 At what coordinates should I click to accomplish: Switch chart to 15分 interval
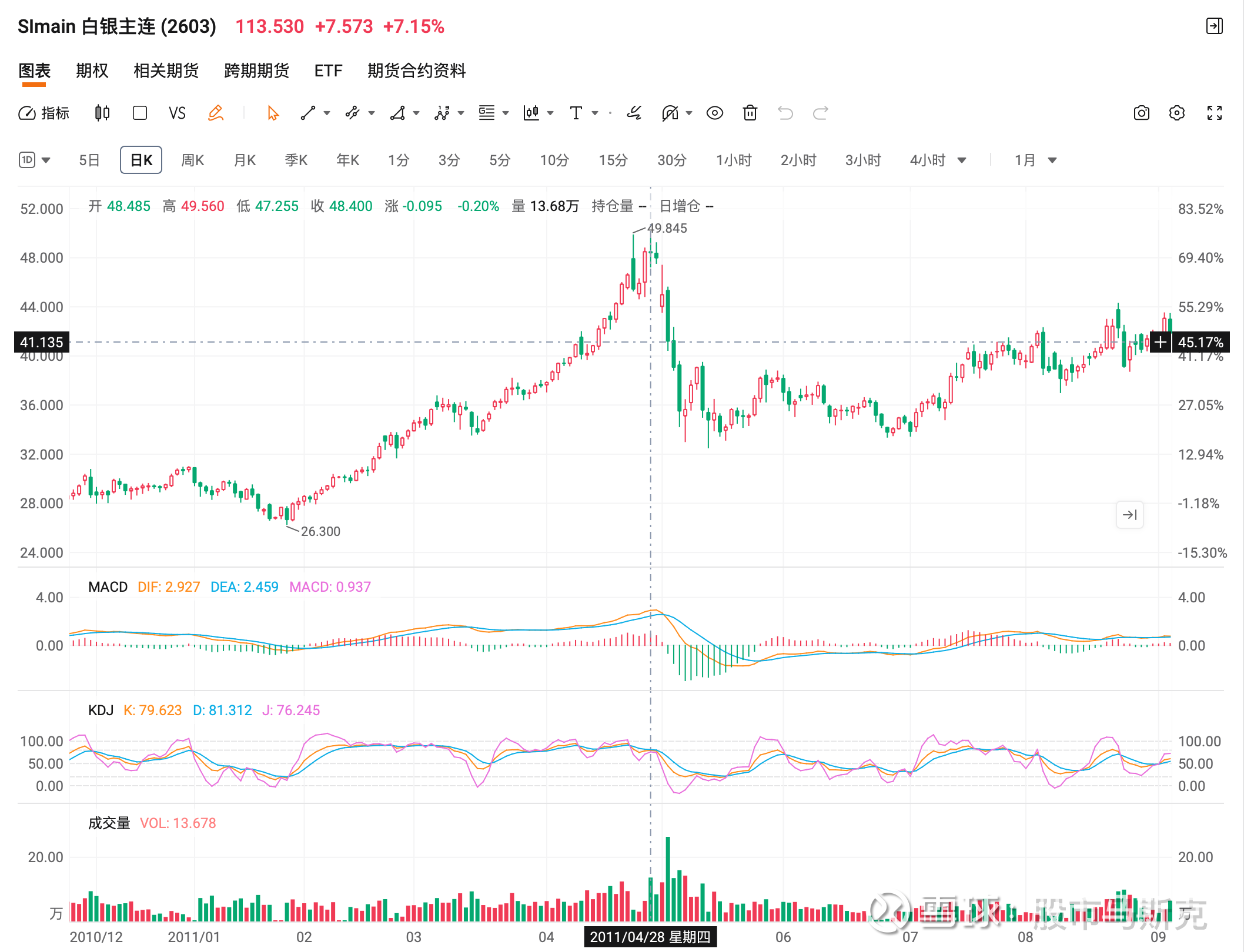click(613, 160)
